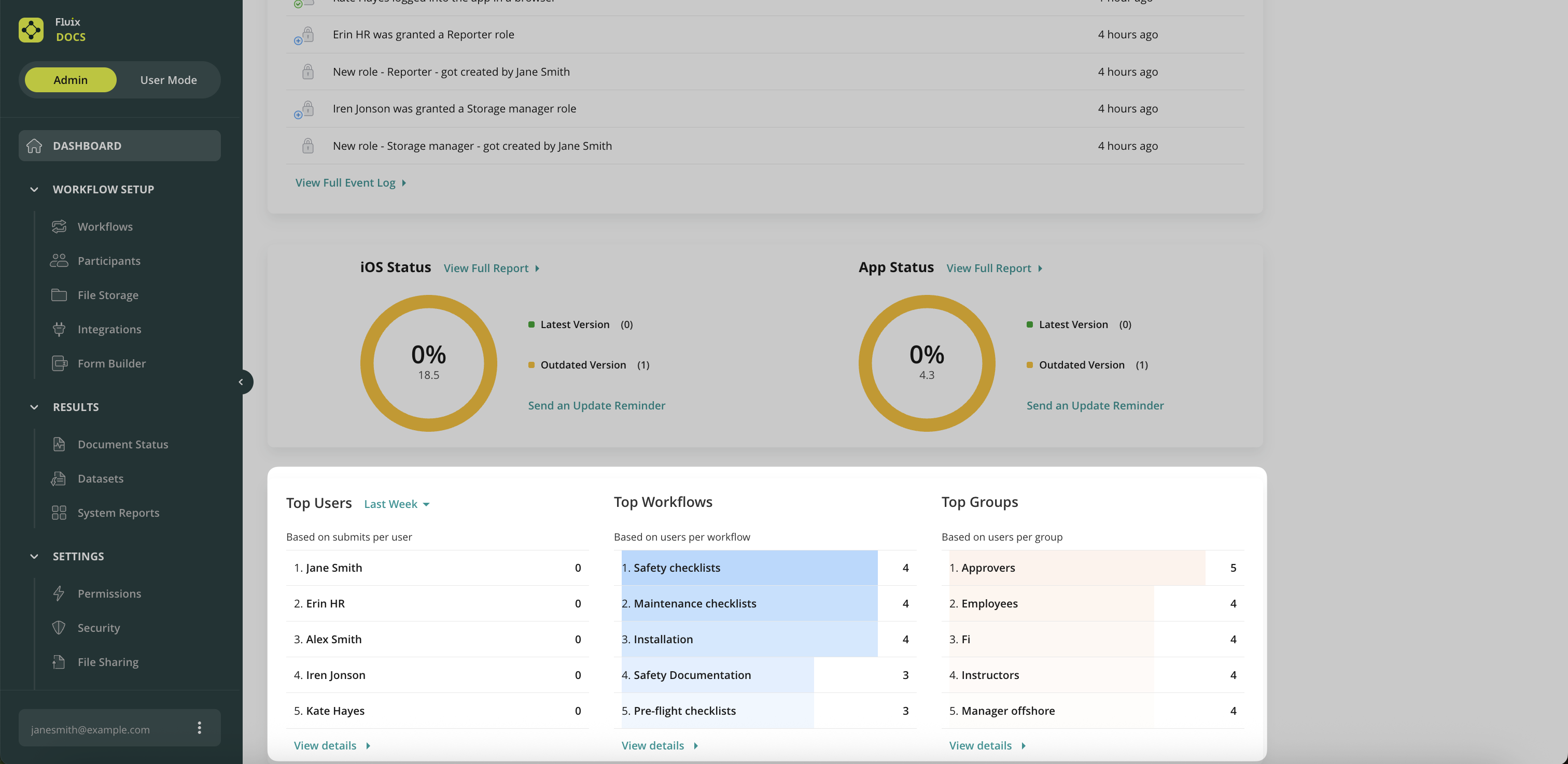Click the Workflows sidebar icon
This screenshot has height=764, width=1568.
59,227
